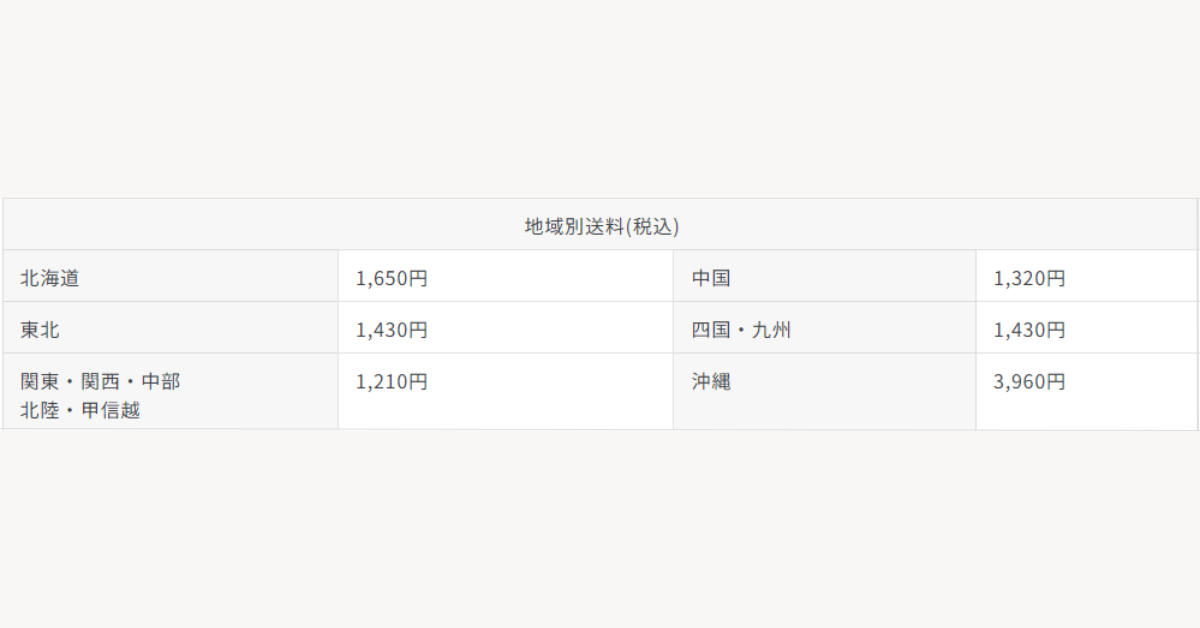Select the 沖縄 region cell
Image resolution: width=1200 pixels, height=628 pixels.
pyautogui.click(x=824, y=392)
